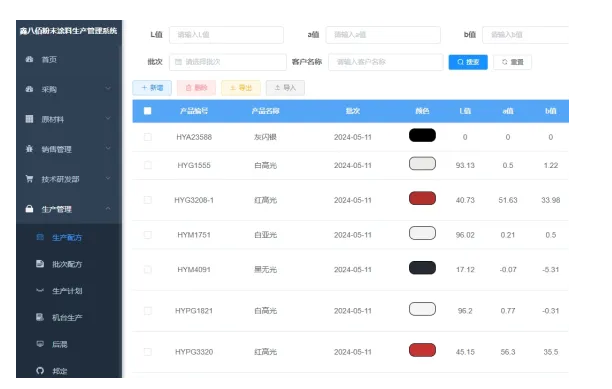Click the red color swatch for HYPG3320
612x389 pixels.
pyautogui.click(x=422, y=350)
